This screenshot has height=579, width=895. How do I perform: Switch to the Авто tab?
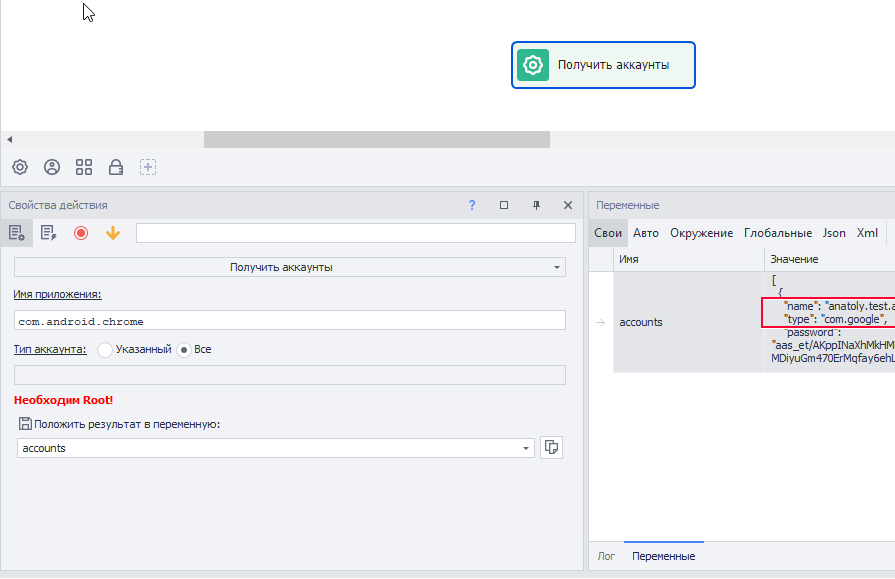(x=646, y=233)
